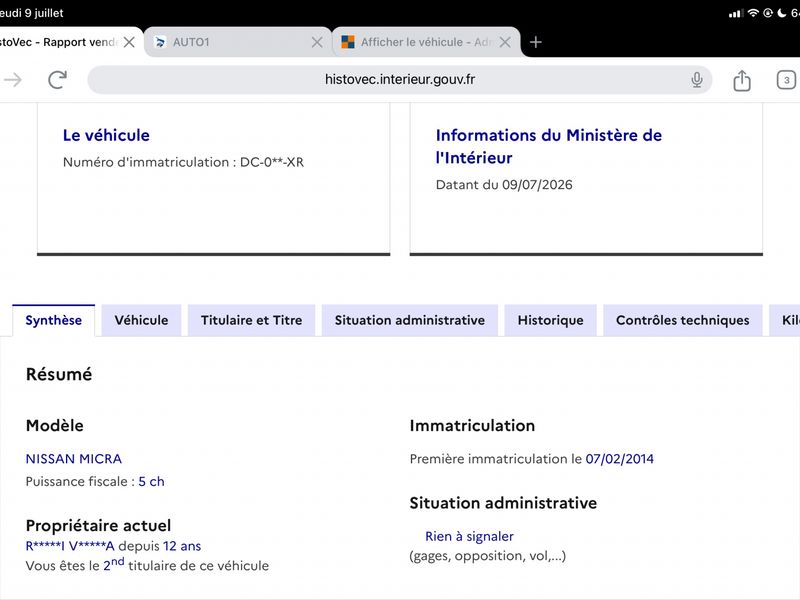Open the Titulaire et Titre tab
The height and width of the screenshot is (600, 800).
(x=252, y=320)
